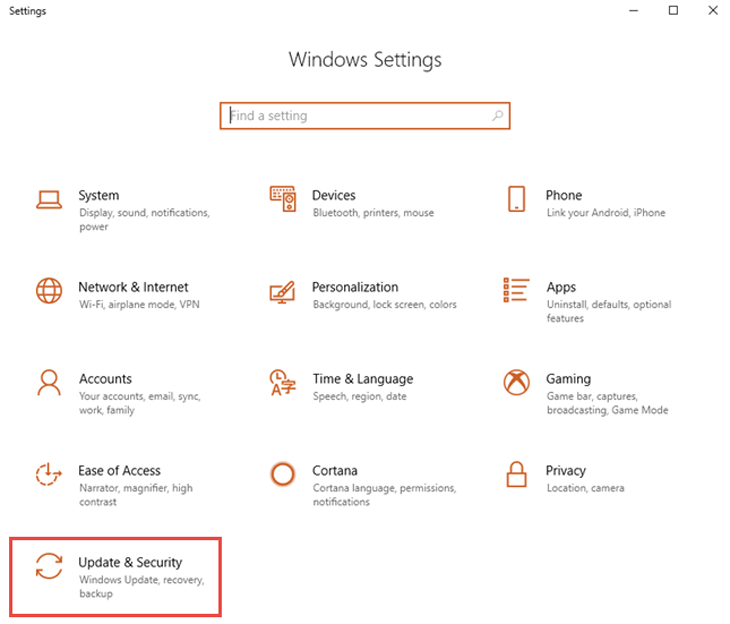Select the Cortana circle icon
The image size is (730, 624).
click(283, 474)
